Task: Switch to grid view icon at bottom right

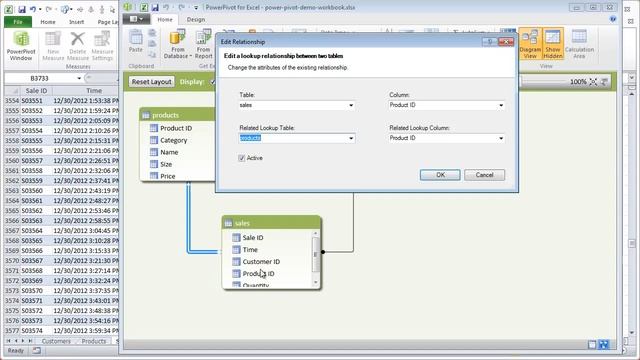Action: coord(592,345)
